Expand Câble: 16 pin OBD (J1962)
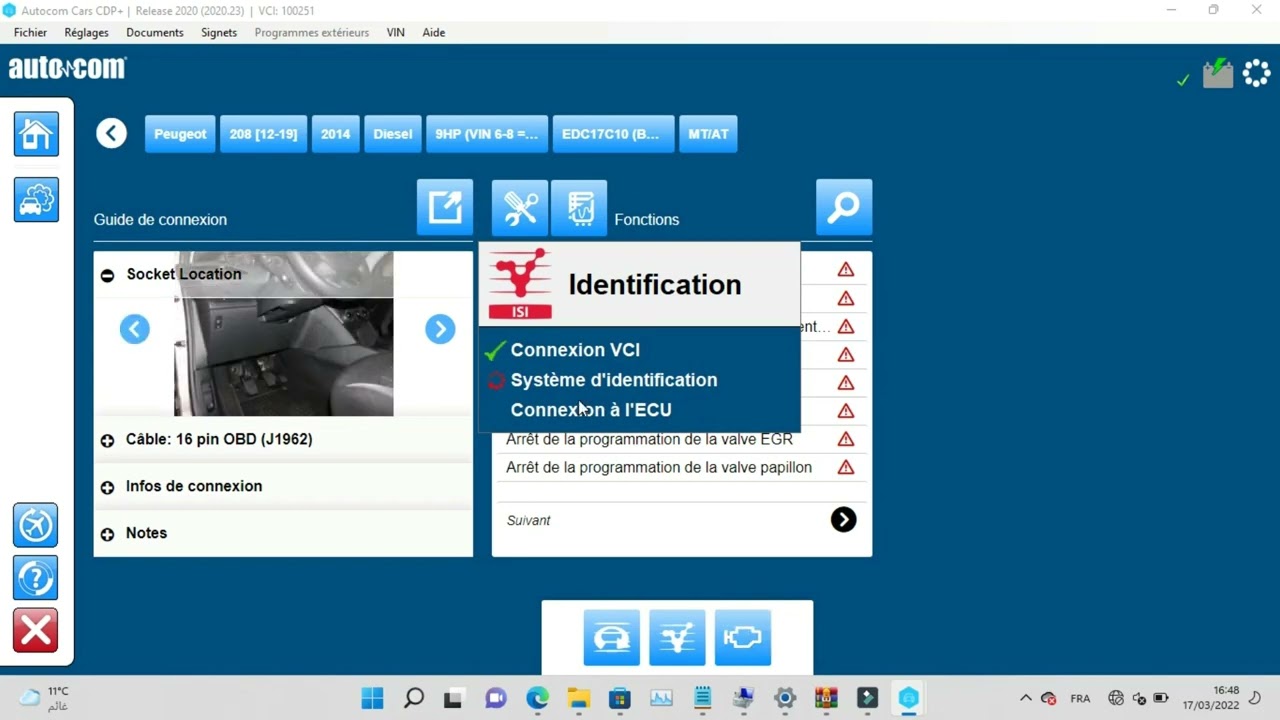Screen dimensions: 1280x720 (x=107, y=440)
